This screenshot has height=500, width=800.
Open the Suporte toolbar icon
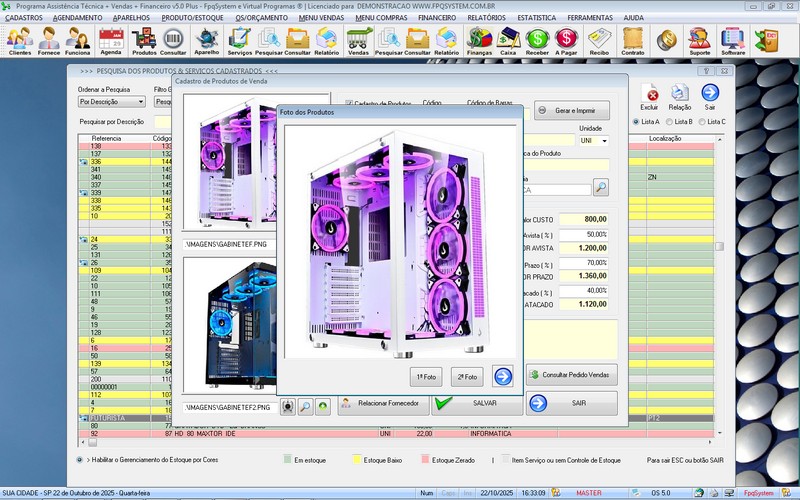[x=699, y=41]
